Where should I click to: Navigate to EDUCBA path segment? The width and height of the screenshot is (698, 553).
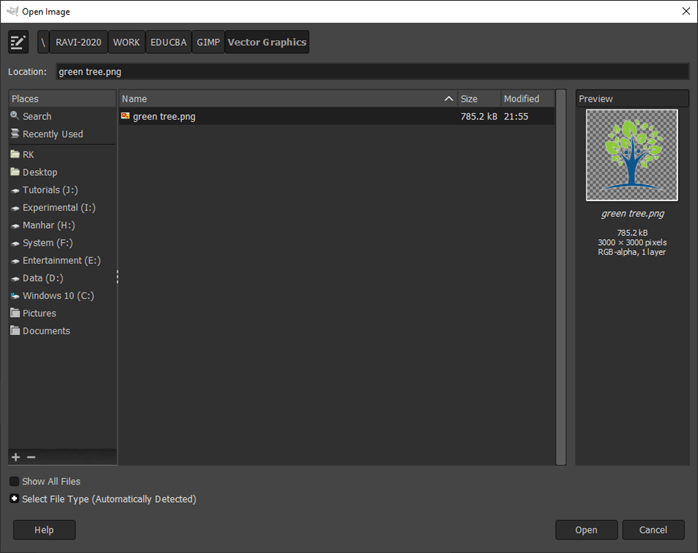pyautogui.click(x=168, y=42)
